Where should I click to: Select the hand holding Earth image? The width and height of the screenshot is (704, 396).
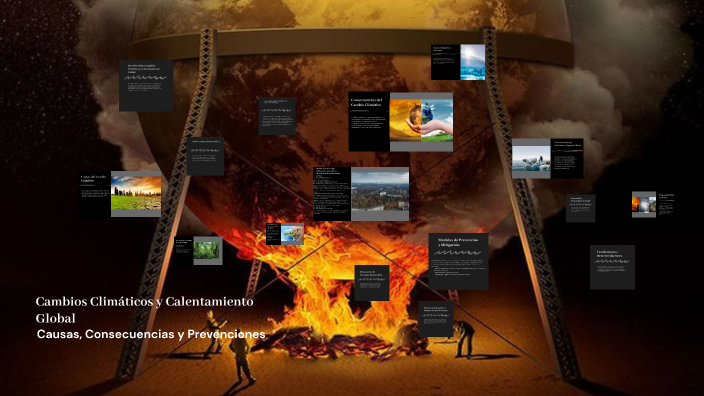[421, 121]
